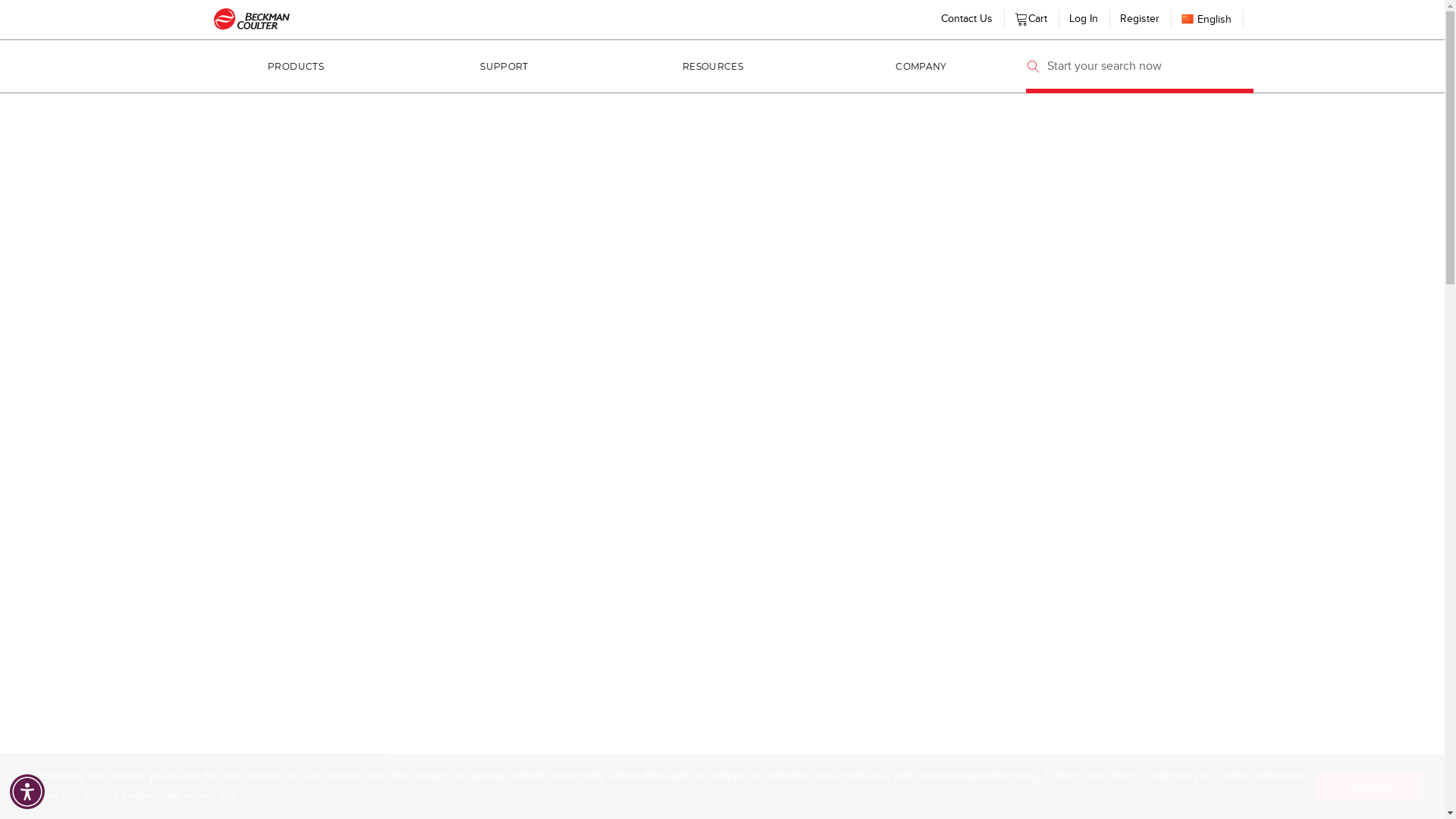
Task: Click the scrollbar down arrow
Action: tap(1450, 813)
